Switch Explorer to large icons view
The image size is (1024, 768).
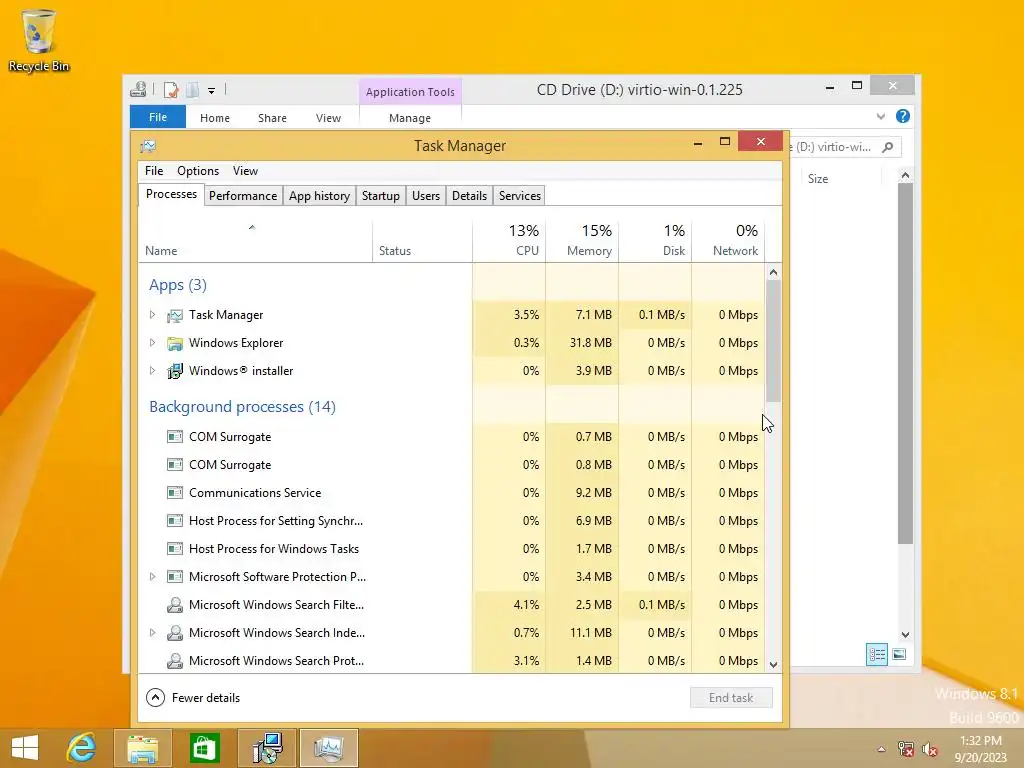pyautogui.click(x=899, y=654)
